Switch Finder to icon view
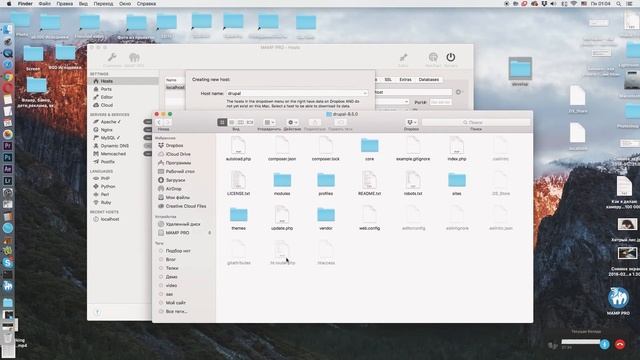The image size is (640, 360). pos(222,122)
